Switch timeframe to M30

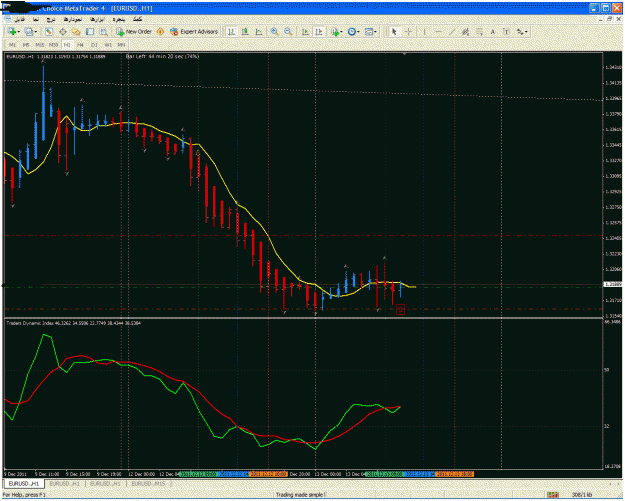coord(53,45)
